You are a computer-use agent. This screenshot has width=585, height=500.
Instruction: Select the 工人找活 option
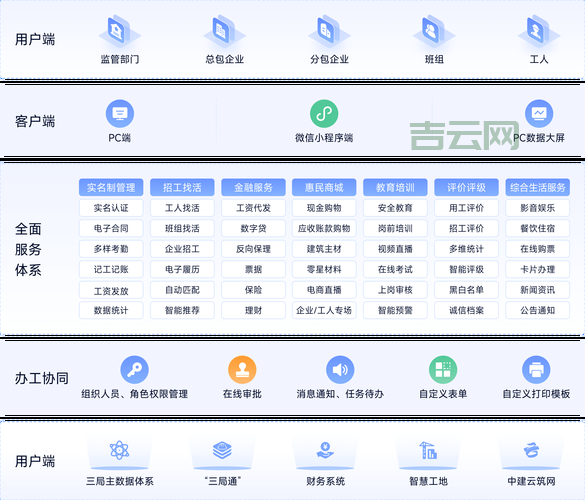(x=182, y=208)
